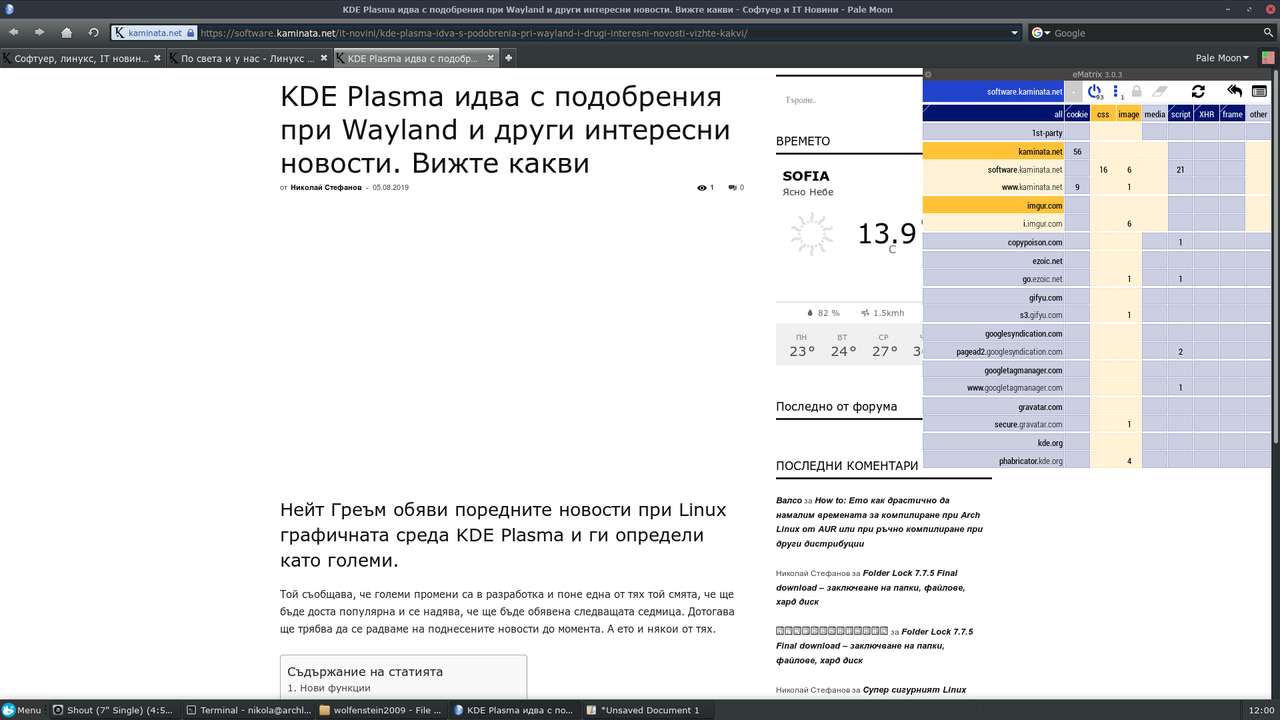Click the eMatrix padlock save icon

[1137, 91]
